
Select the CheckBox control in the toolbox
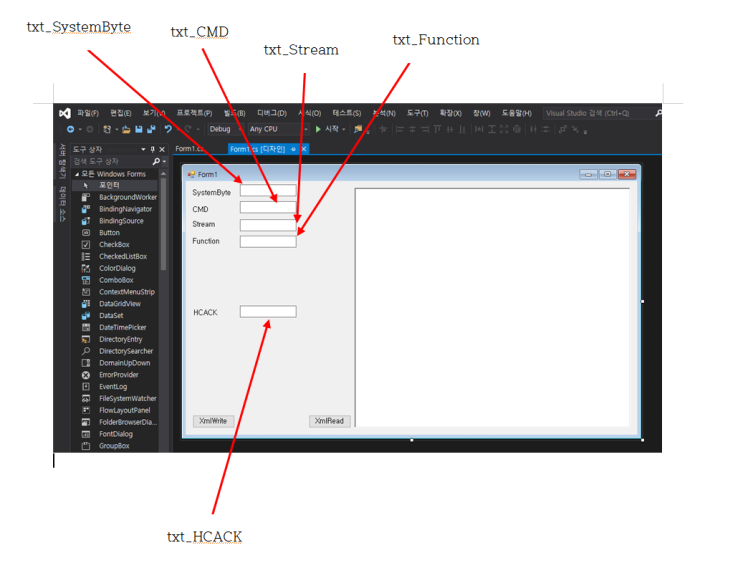pos(115,245)
